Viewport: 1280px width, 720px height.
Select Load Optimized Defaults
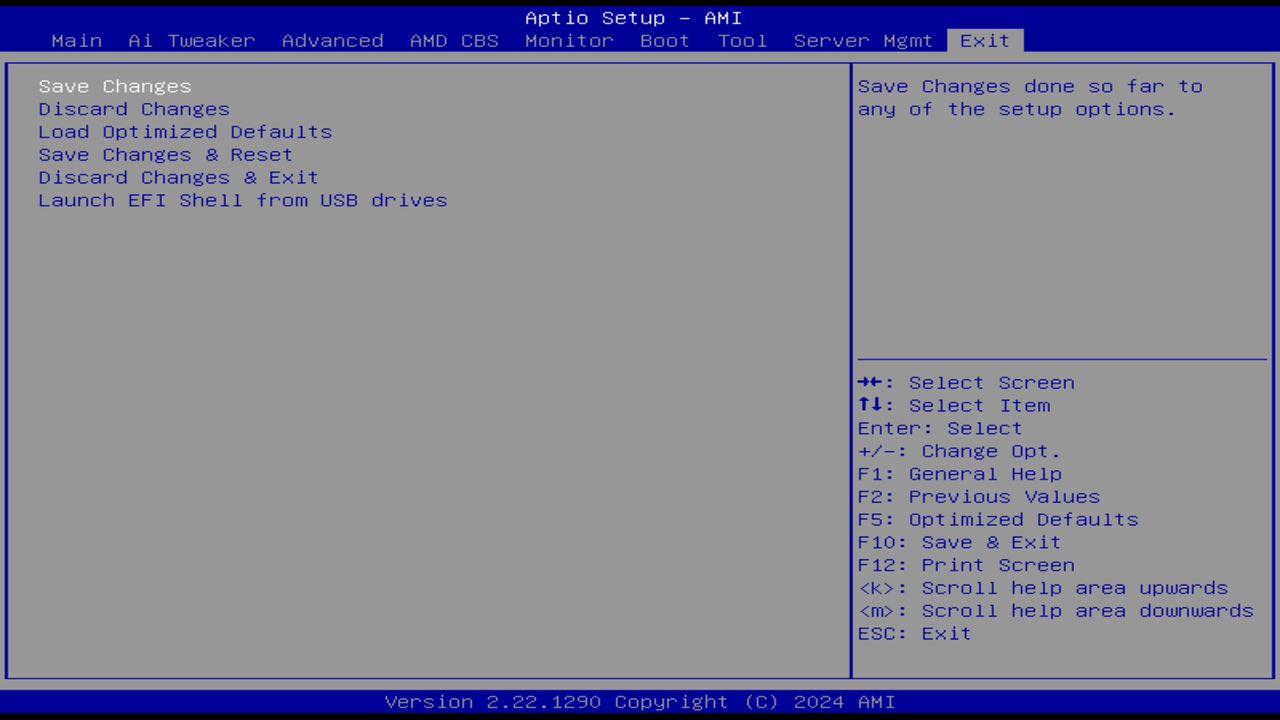(185, 132)
